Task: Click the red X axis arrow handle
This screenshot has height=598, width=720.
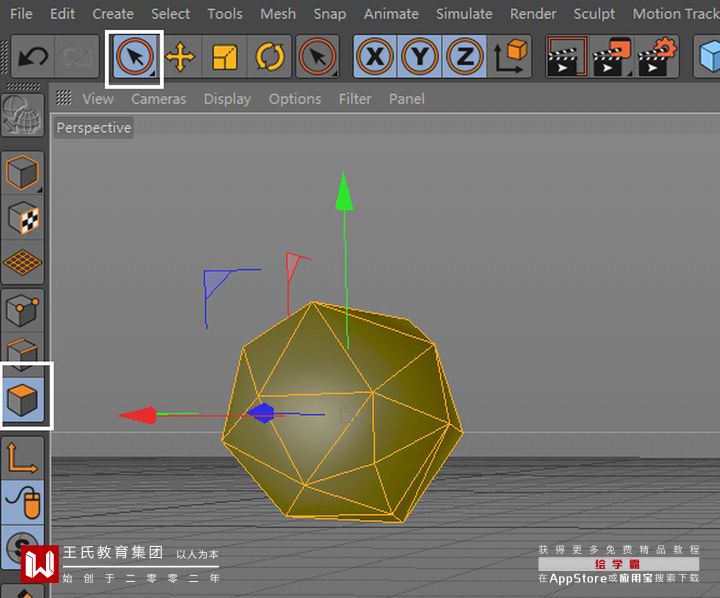Action: 138,415
